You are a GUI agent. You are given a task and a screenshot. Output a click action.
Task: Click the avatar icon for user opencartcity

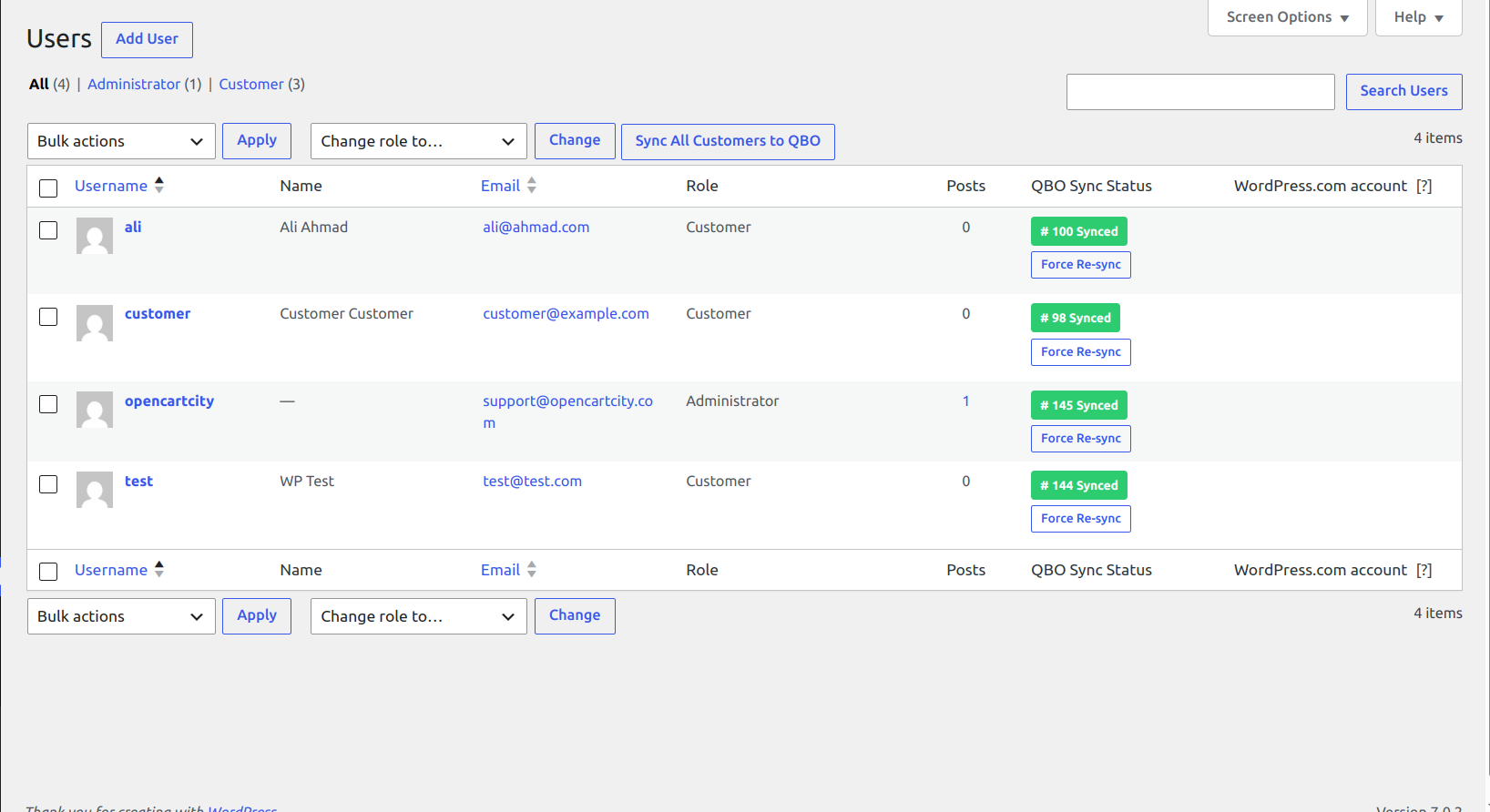click(x=95, y=410)
